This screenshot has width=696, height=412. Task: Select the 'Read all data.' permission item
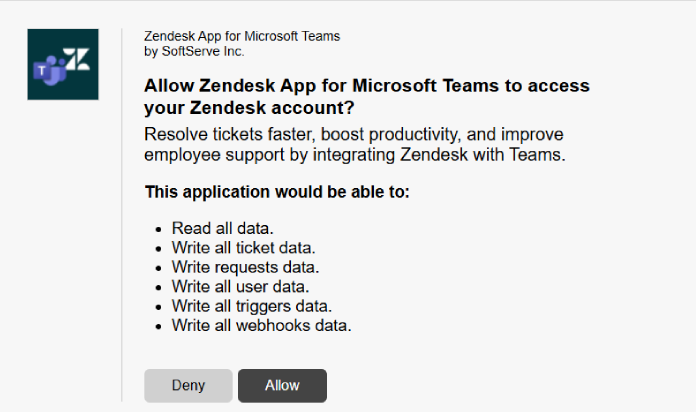pos(223,228)
